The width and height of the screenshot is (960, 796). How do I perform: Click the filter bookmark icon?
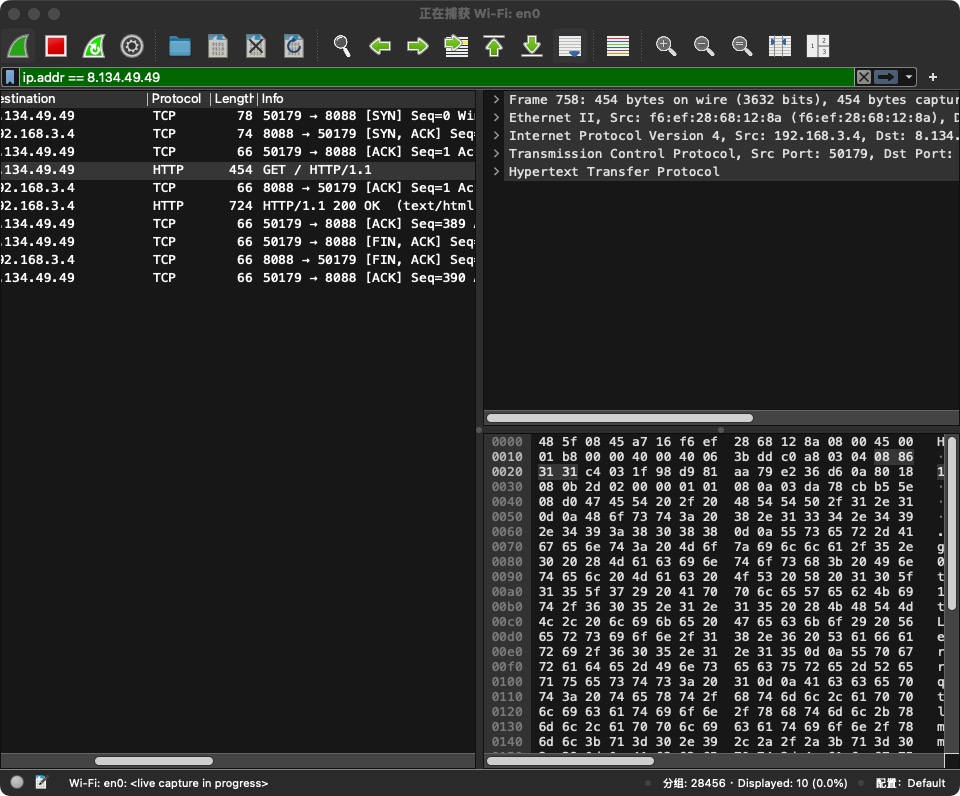pyautogui.click(x=10, y=77)
